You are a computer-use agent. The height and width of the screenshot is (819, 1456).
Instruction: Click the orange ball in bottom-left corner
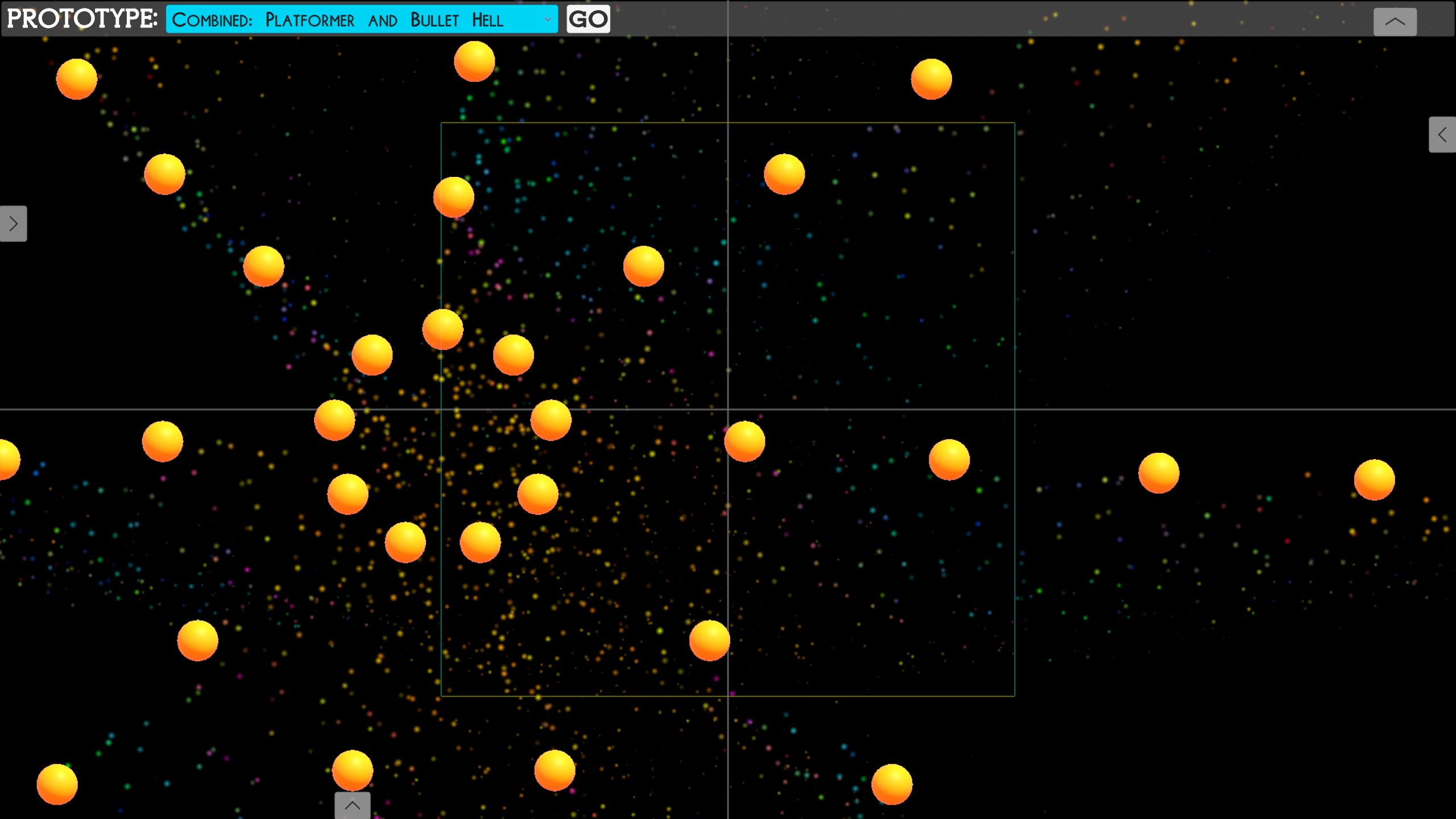[x=57, y=784]
